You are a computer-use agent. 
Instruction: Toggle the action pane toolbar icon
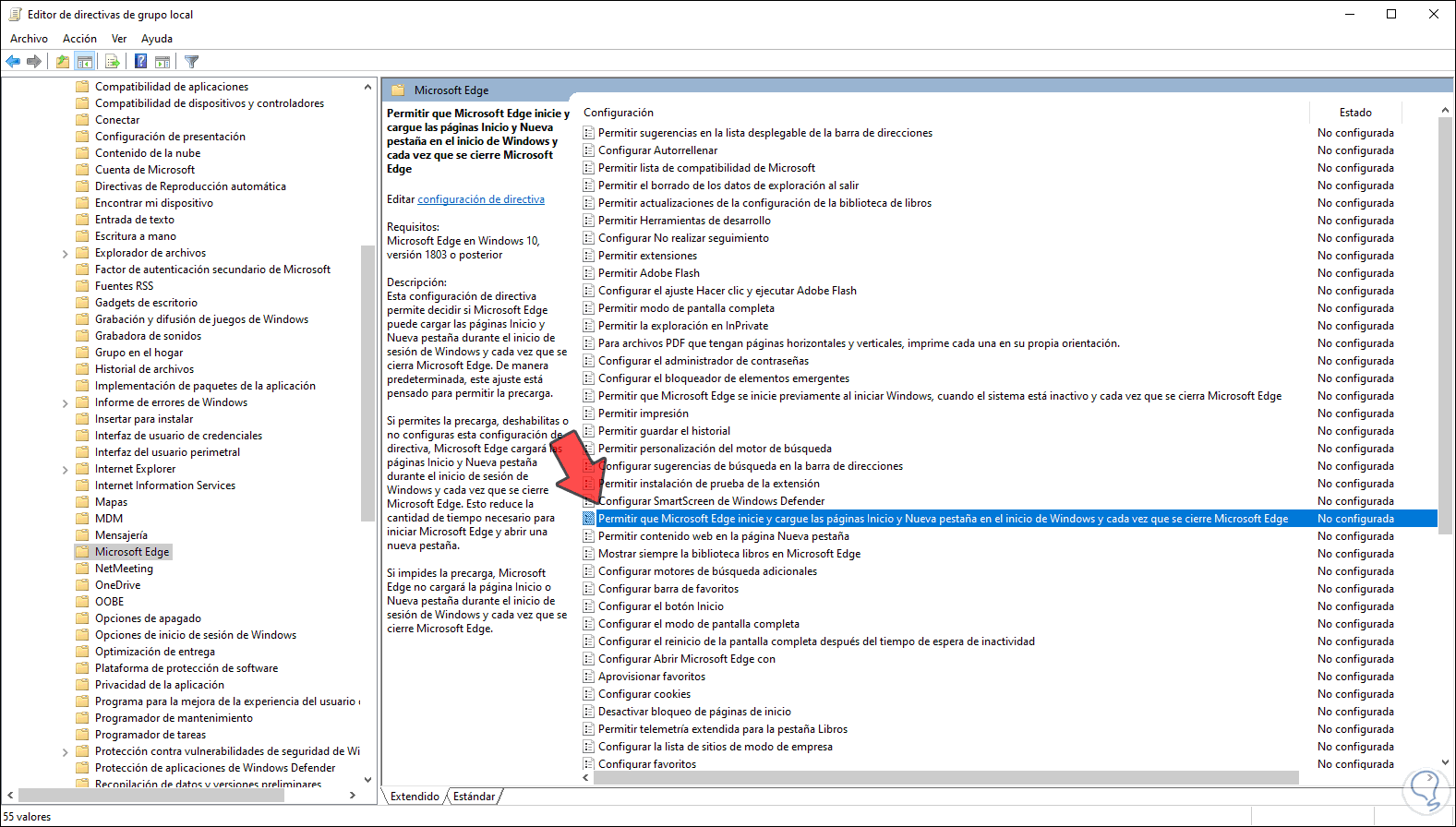click(162, 62)
